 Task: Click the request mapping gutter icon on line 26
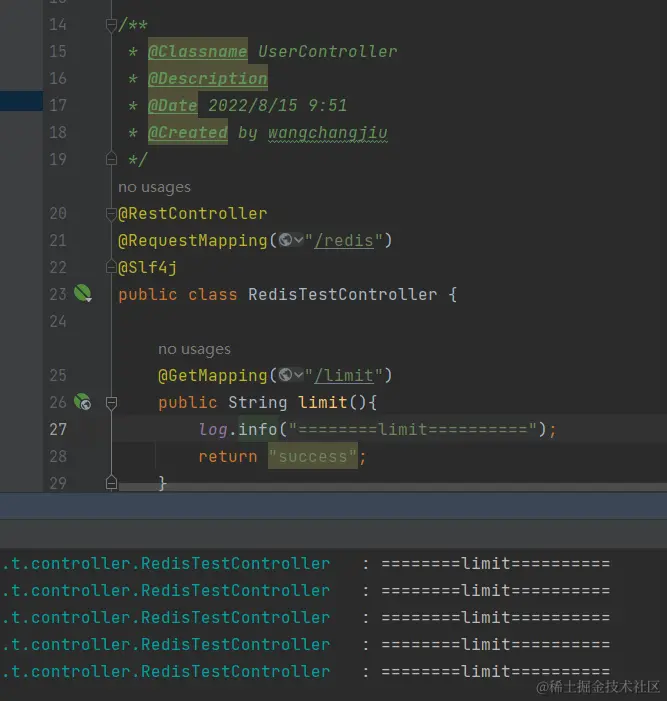83,402
